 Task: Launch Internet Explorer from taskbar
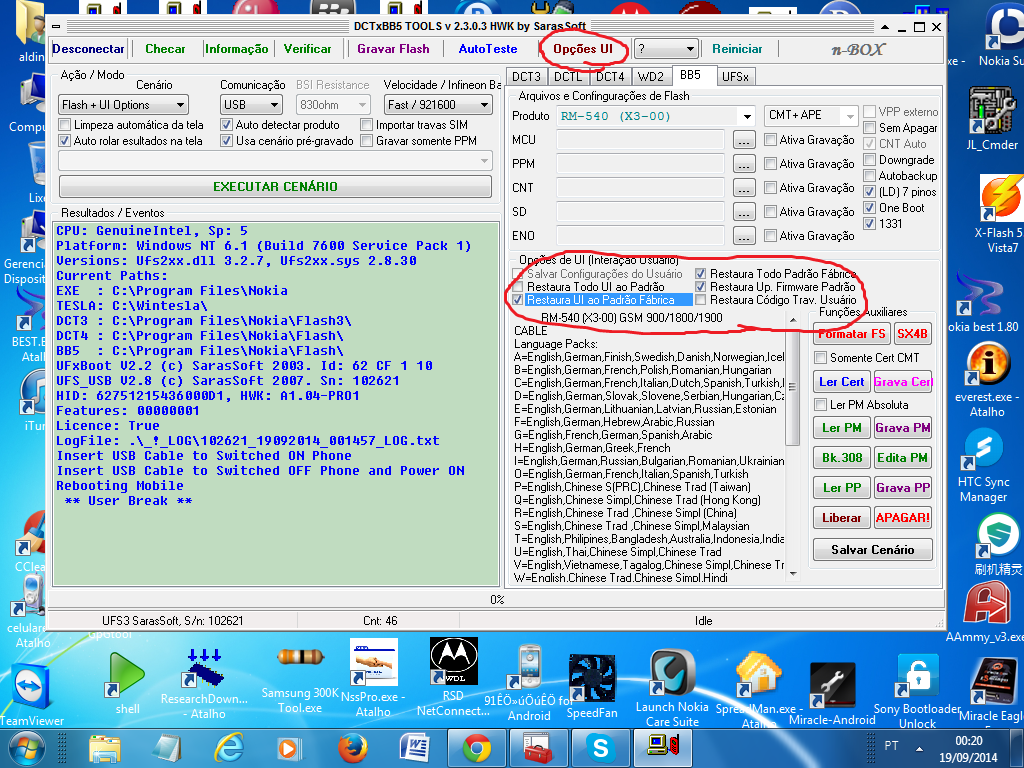pyautogui.click(x=229, y=748)
